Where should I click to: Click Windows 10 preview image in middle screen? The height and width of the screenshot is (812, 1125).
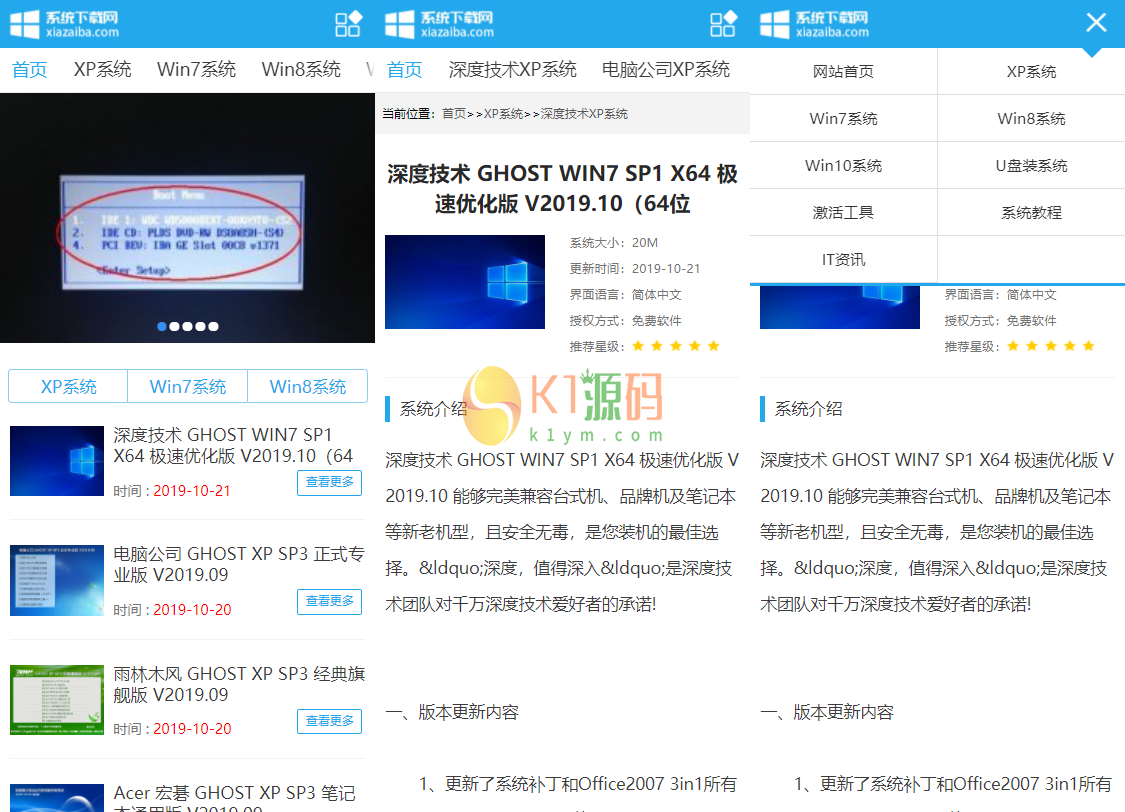[465, 282]
